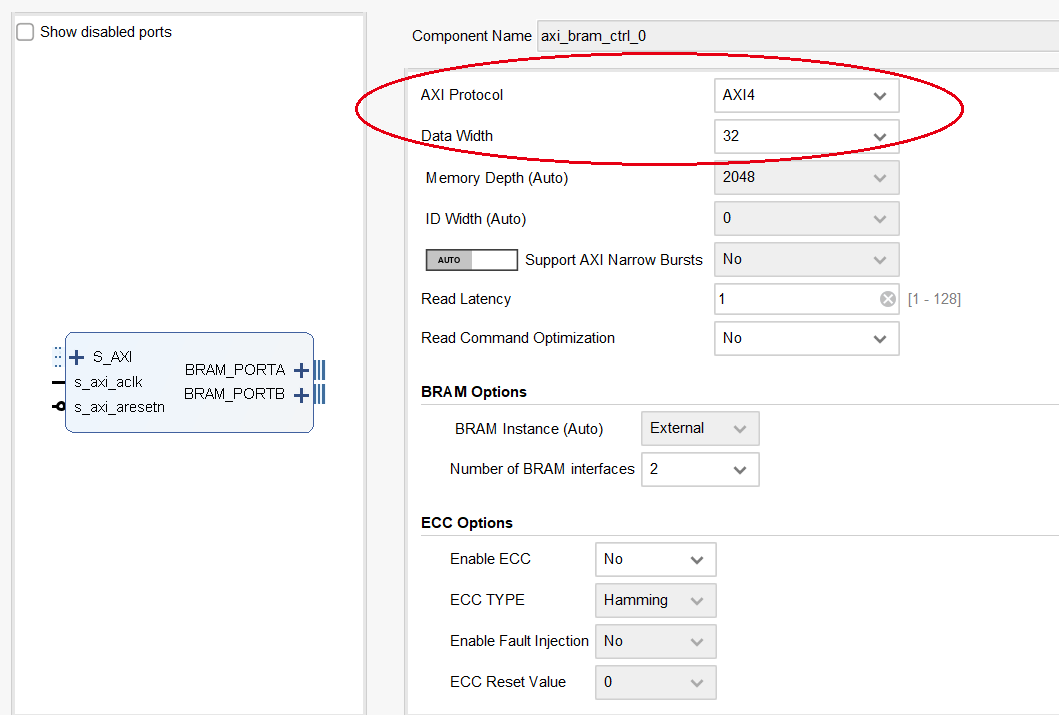The height and width of the screenshot is (715, 1059).
Task: Clear the Read Latency field value
Action: pos(887,299)
